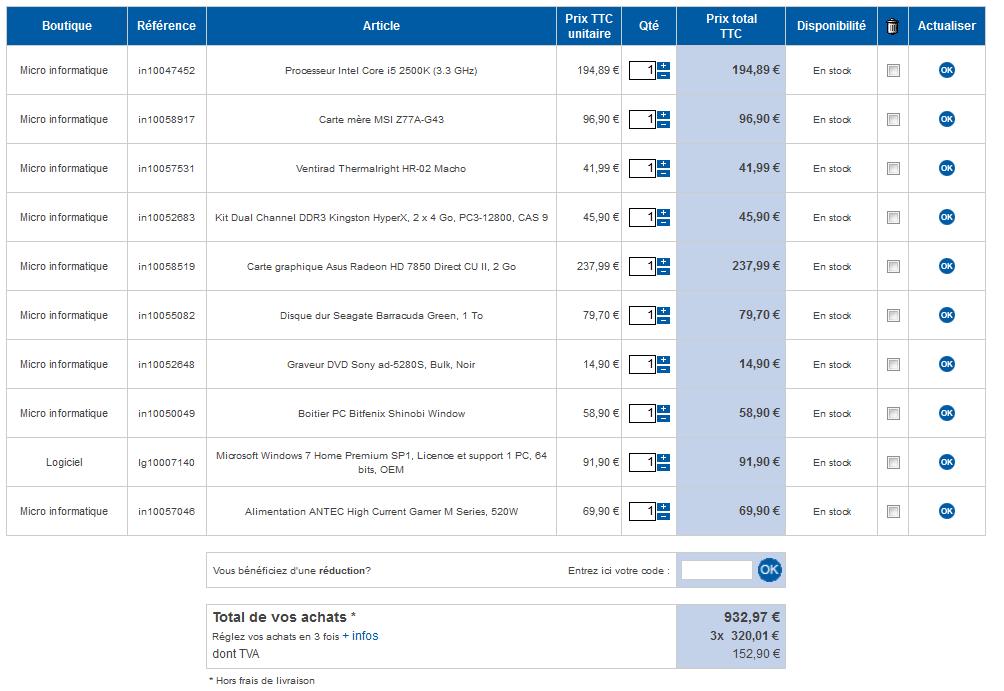Click OK update icon for Intel Core i5 row
Screen dimensions: 1004x691
(x=946, y=70)
